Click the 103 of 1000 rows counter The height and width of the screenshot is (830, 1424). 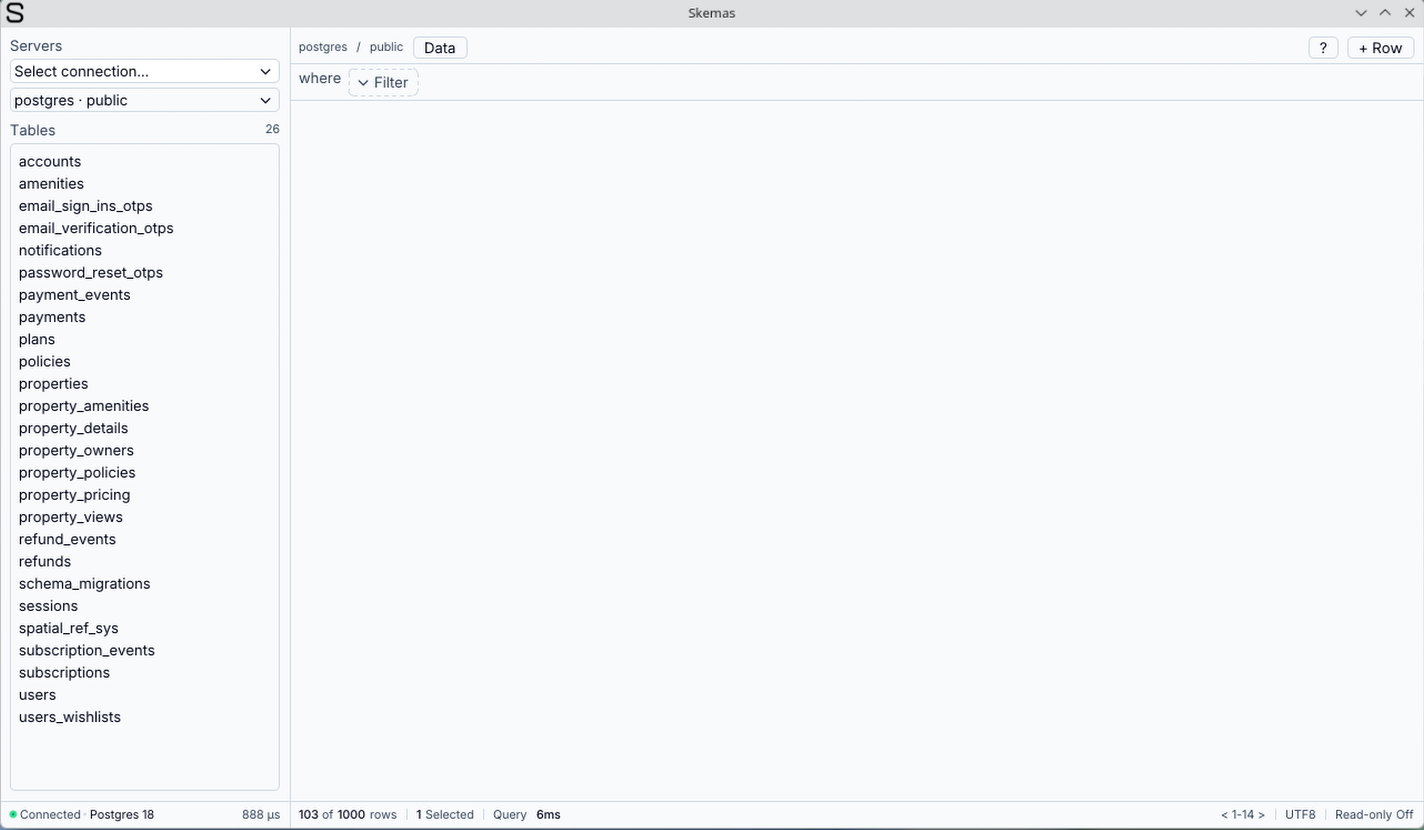pyautogui.click(x=348, y=815)
